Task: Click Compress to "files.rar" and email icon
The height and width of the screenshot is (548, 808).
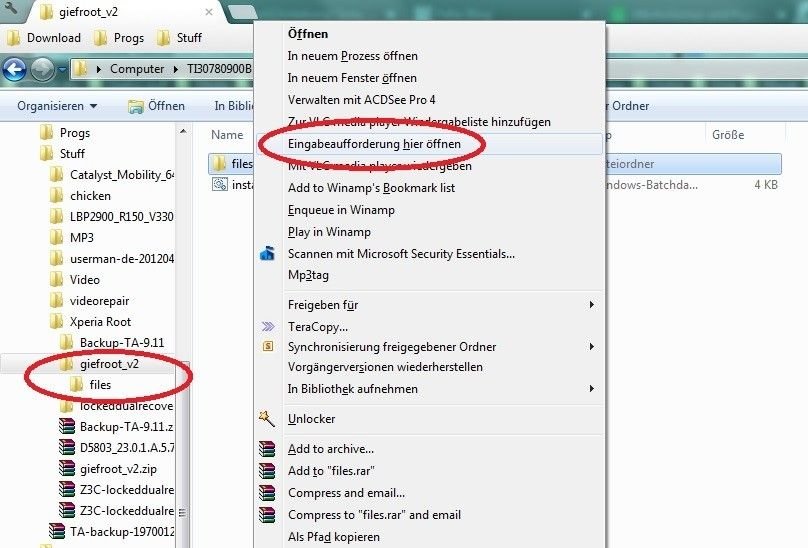Action: (x=267, y=514)
